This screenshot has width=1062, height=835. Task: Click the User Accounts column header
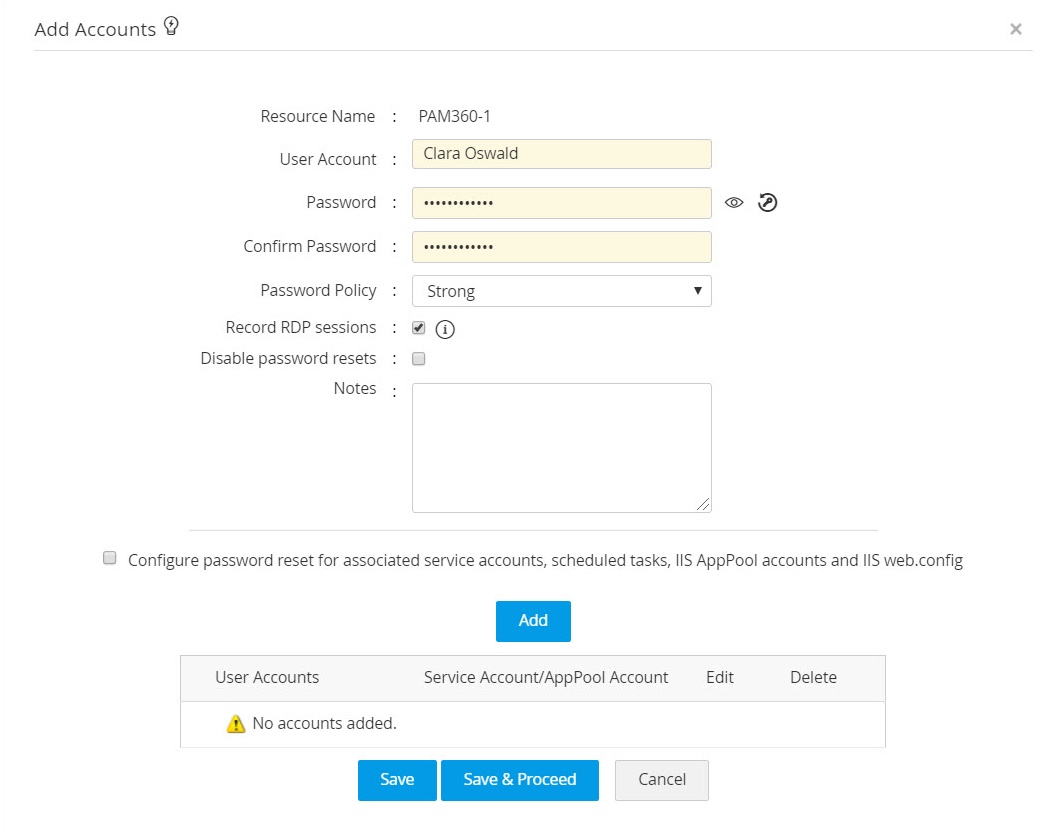click(267, 678)
